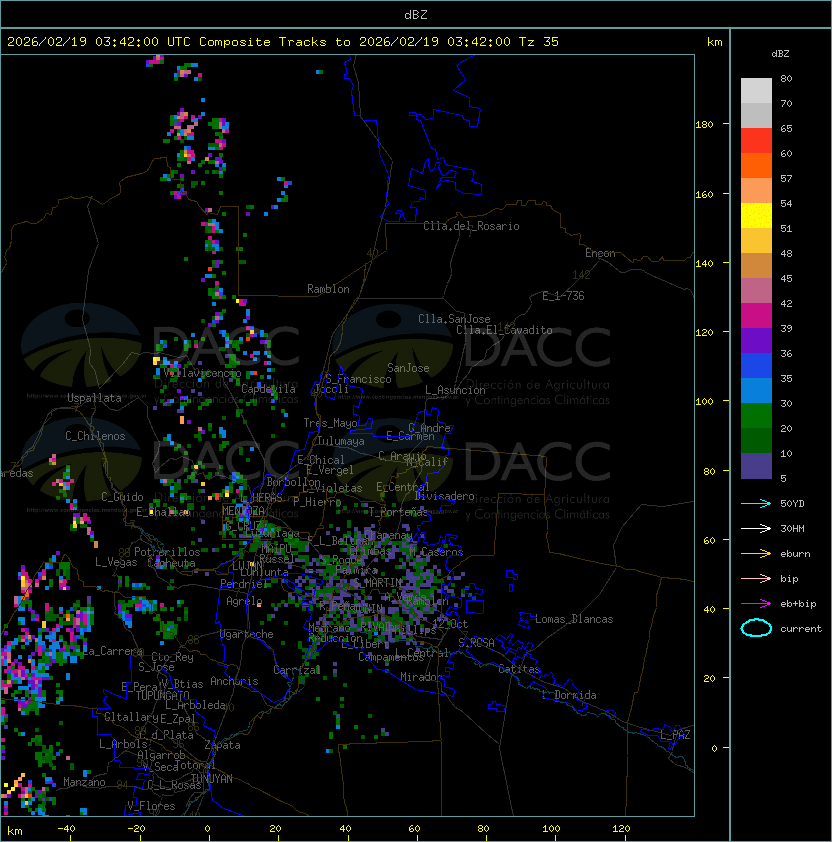Image resolution: width=832 pixels, height=842 pixels.
Task: Click the 'La_Carrera' place label
Action: (x=113, y=651)
